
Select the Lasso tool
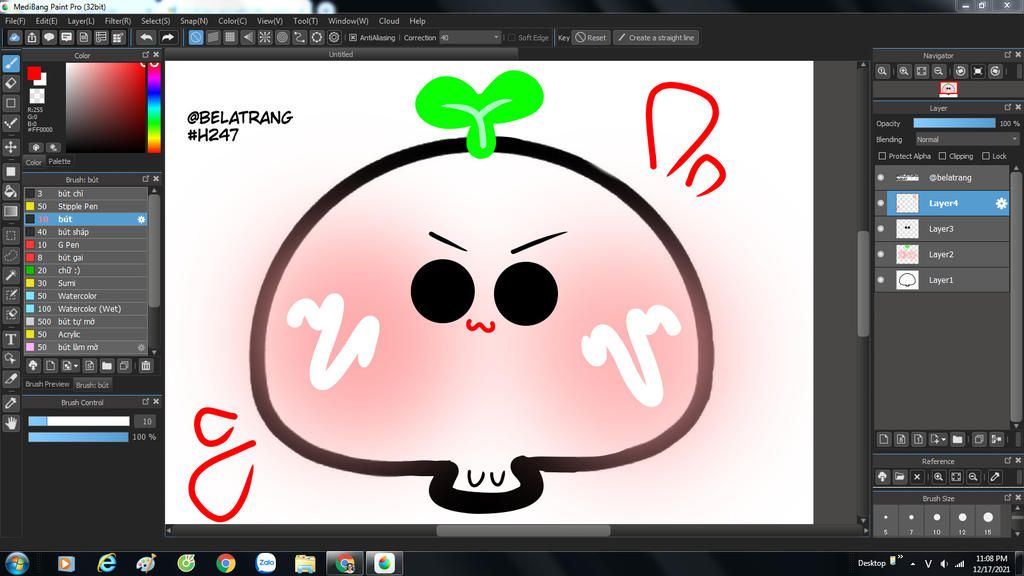[x=11, y=255]
